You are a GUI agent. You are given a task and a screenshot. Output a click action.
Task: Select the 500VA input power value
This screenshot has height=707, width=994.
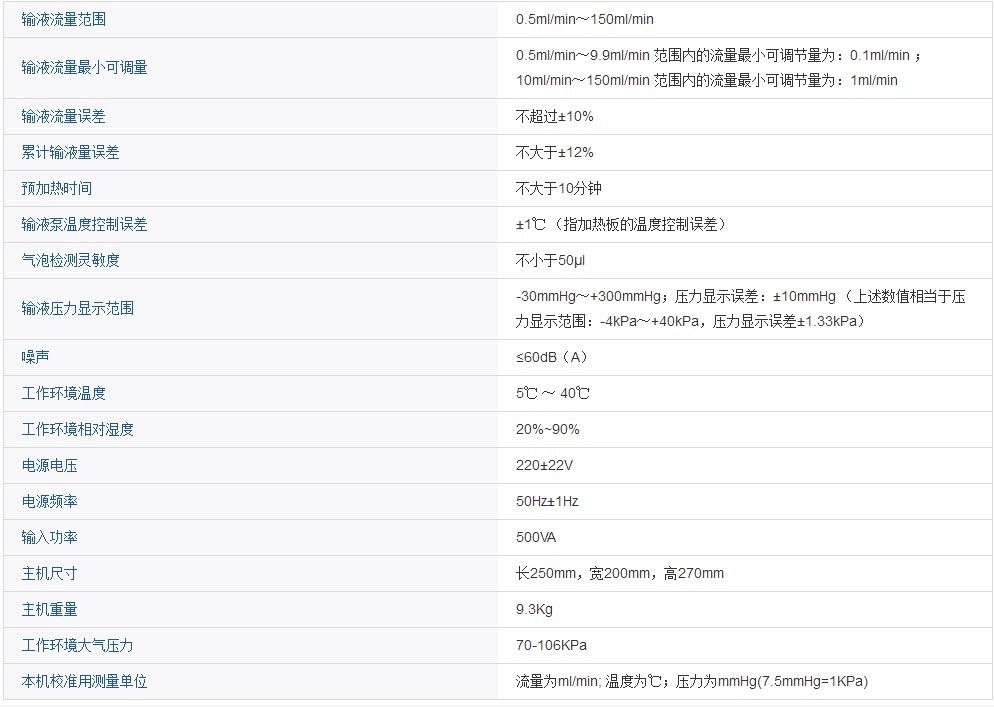536,537
